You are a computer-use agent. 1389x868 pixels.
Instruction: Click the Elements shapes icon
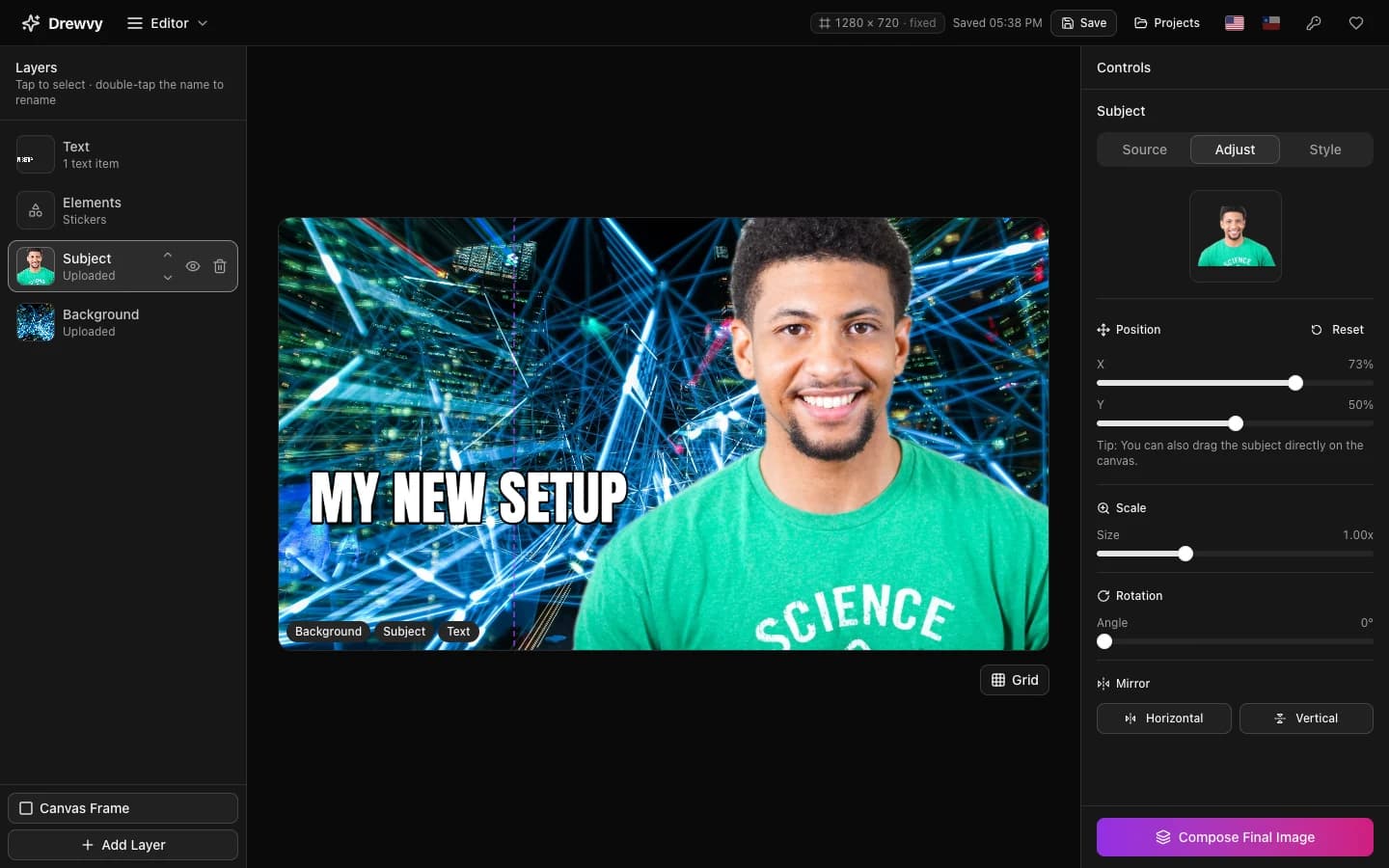point(36,210)
